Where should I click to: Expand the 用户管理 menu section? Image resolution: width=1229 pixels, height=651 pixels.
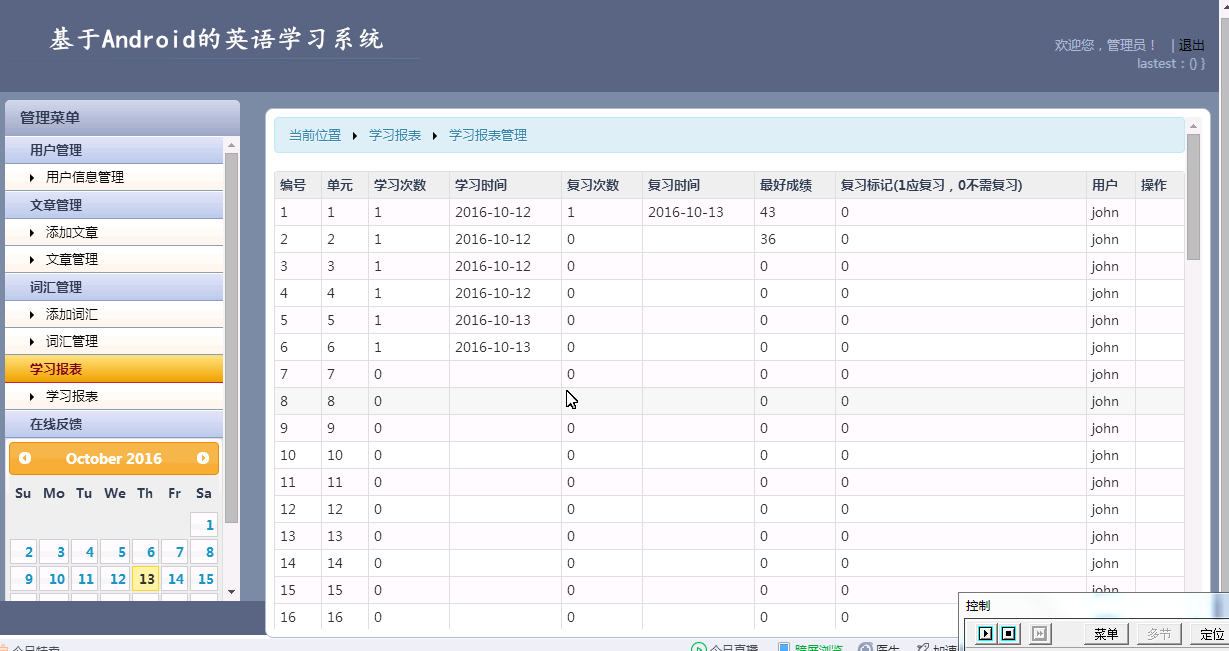[115, 150]
